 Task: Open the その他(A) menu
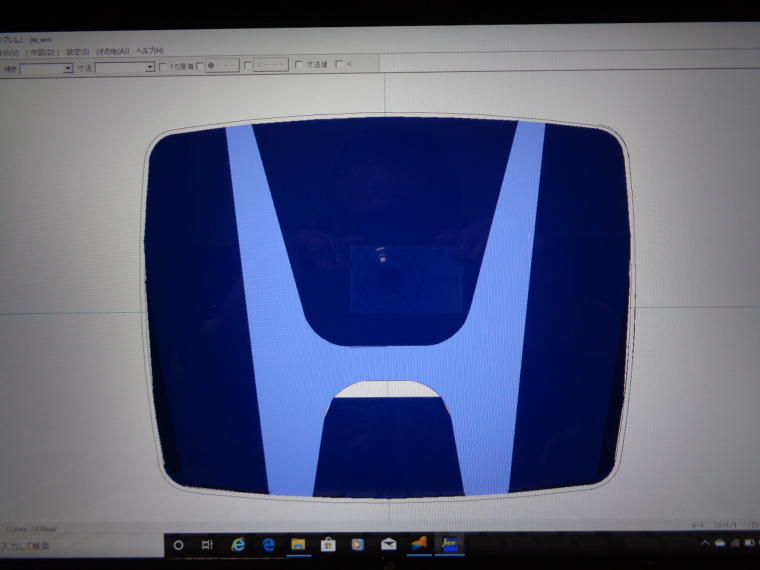click(x=113, y=51)
